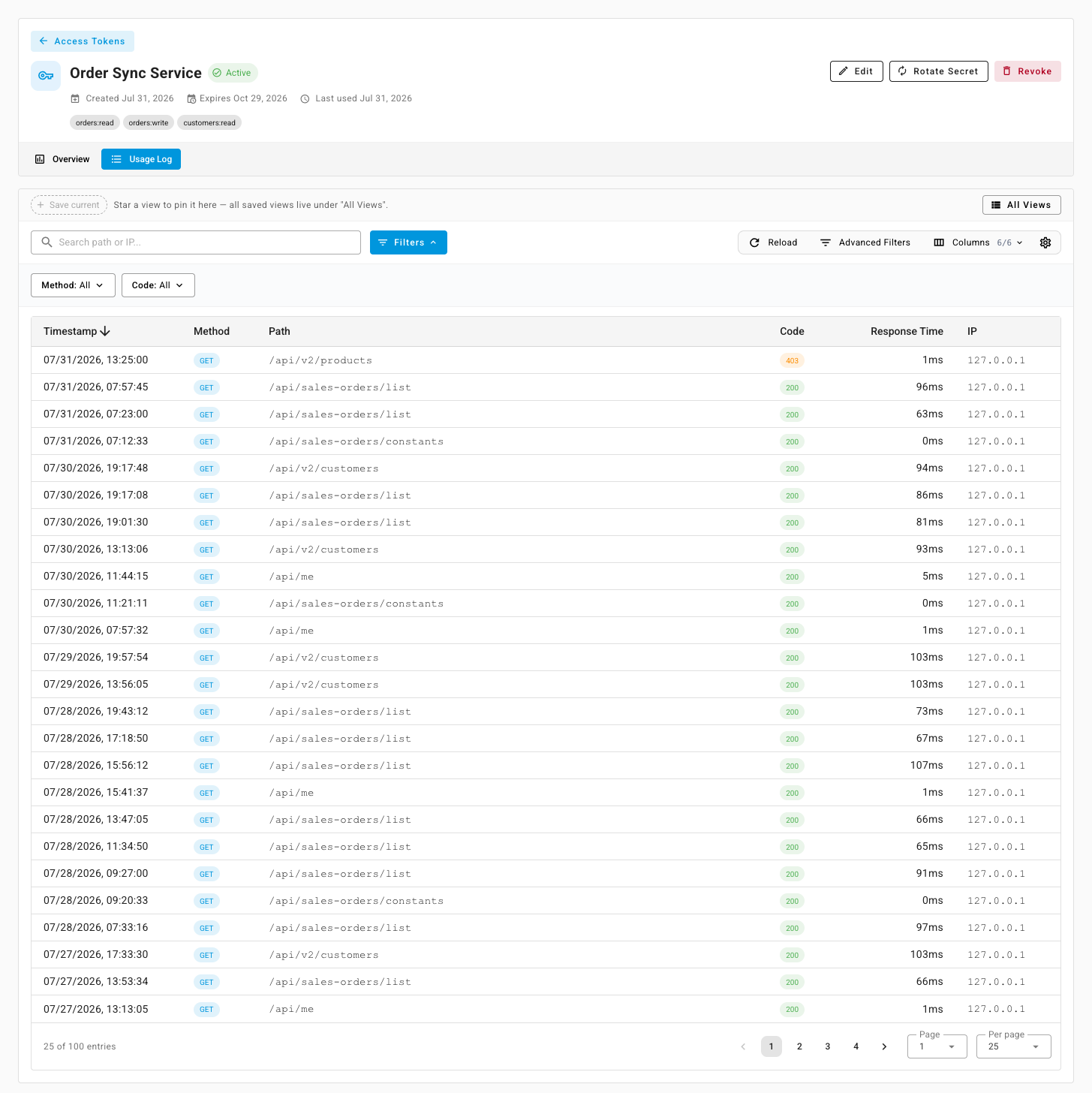
Task: Click the key token icon
Action: [46, 76]
